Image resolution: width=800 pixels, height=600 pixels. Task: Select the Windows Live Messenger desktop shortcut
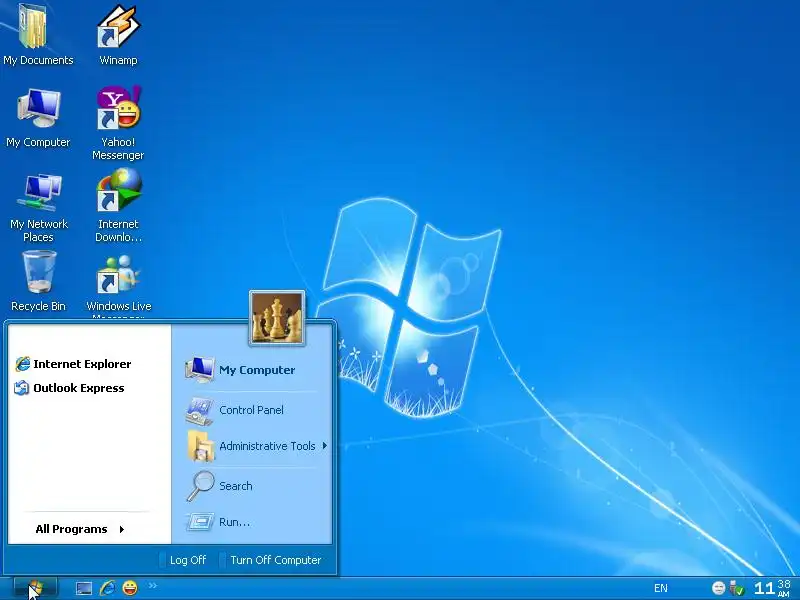click(118, 286)
